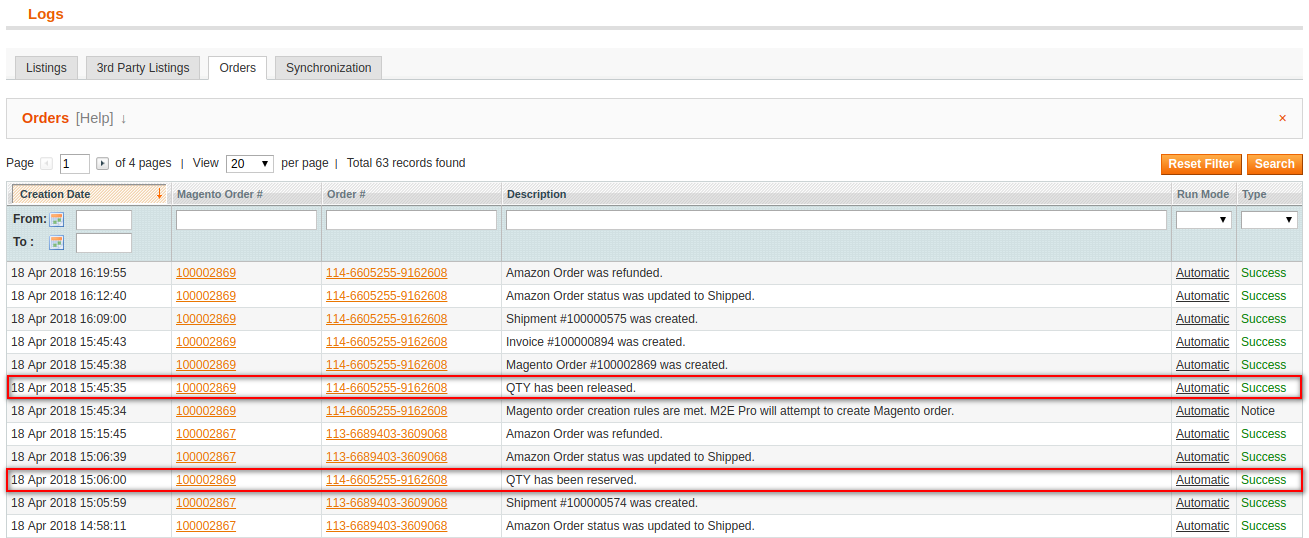This screenshot has width=1309, height=538.
Task: Switch to the Listings tab
Action: (46, 68)
